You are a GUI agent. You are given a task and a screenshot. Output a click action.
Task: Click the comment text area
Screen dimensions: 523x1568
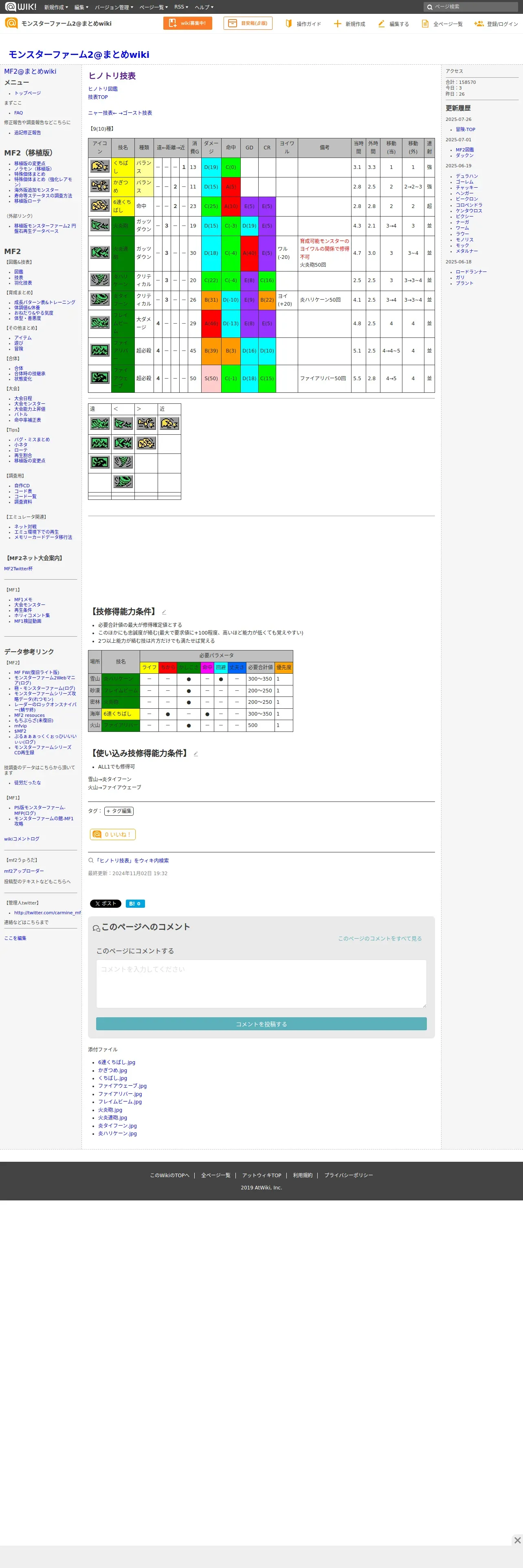(261, 983)
